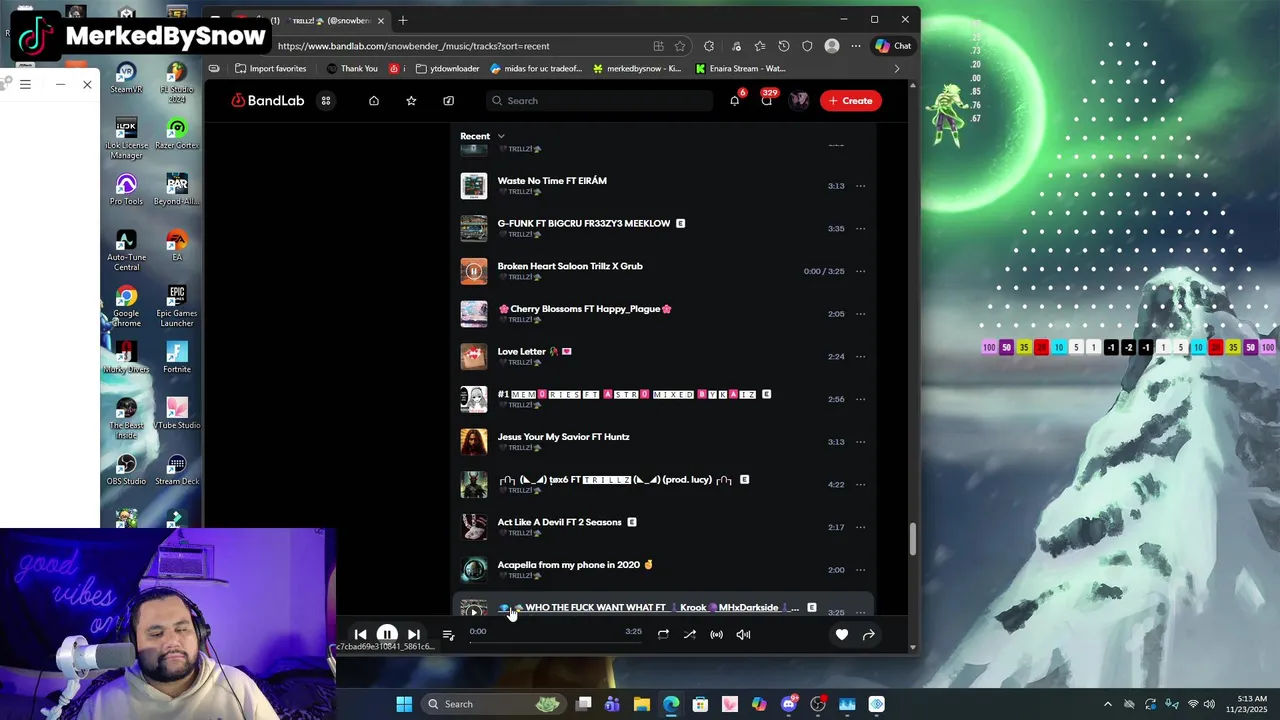
Task: Open Pro Tools desktop shortcut
Action: click(x=126, y=189)
